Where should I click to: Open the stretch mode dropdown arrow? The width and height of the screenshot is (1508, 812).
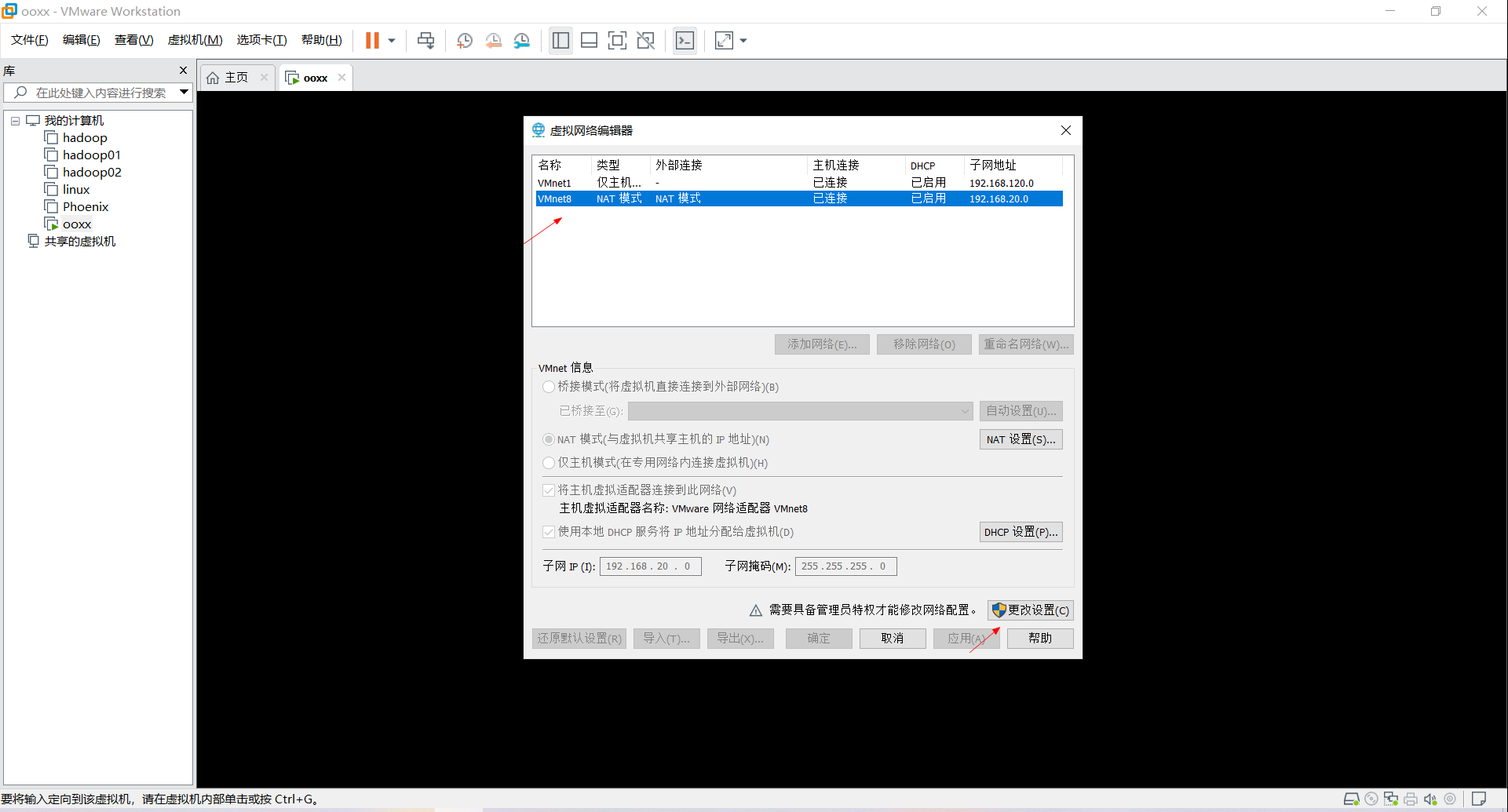743,40
